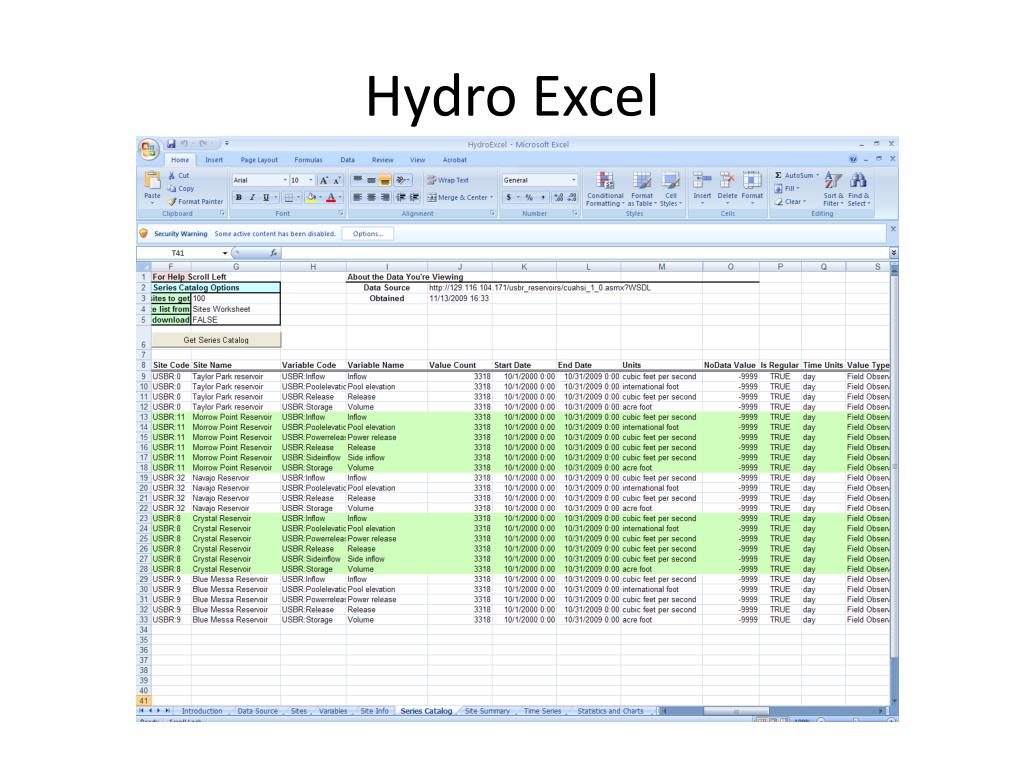Toggle middle vertical alignment
1024x768 pixels.
coord(371,180)
